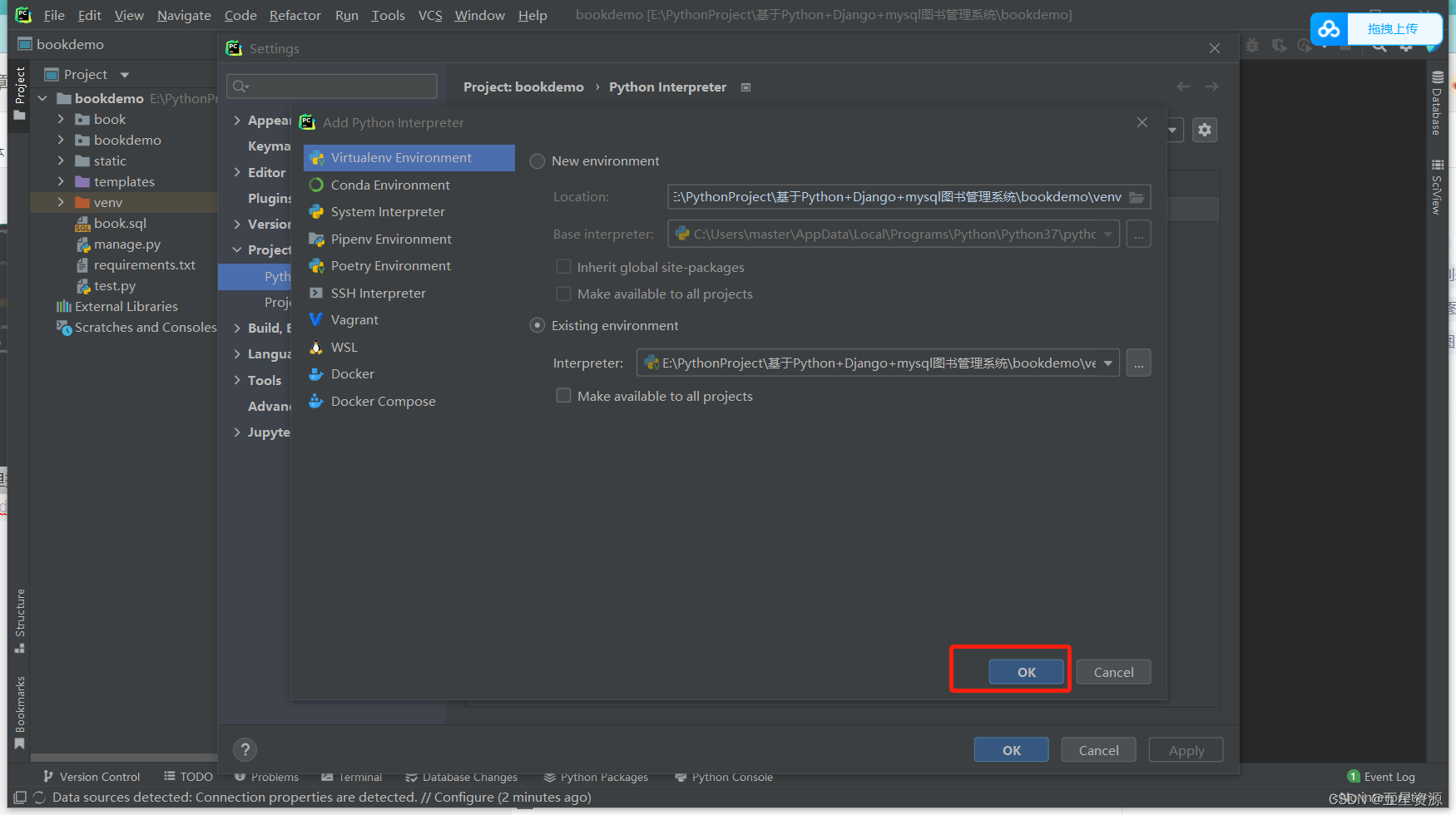The image size is (1456, 815).
Task: Open the Bookmarks tool window
Action: (x=20, y=713)
